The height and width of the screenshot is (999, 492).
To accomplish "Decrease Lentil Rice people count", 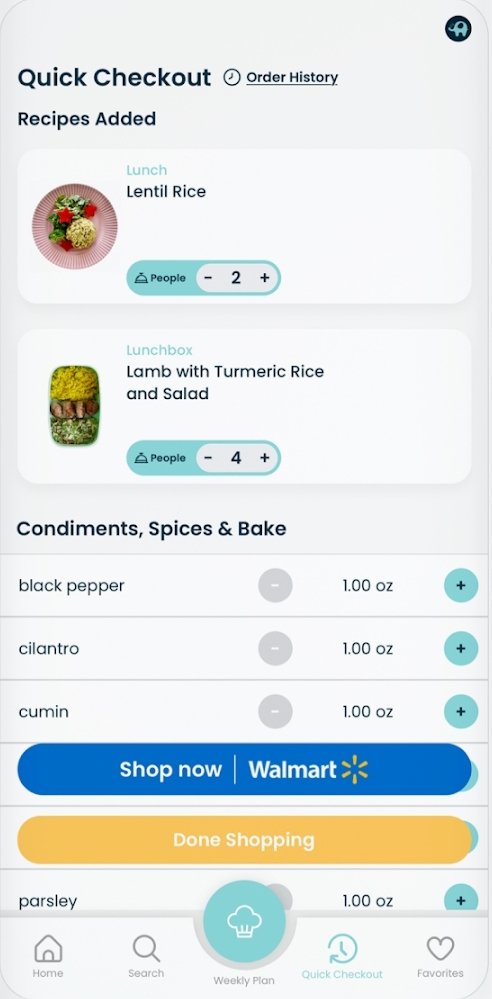I will tap(208, 278).
